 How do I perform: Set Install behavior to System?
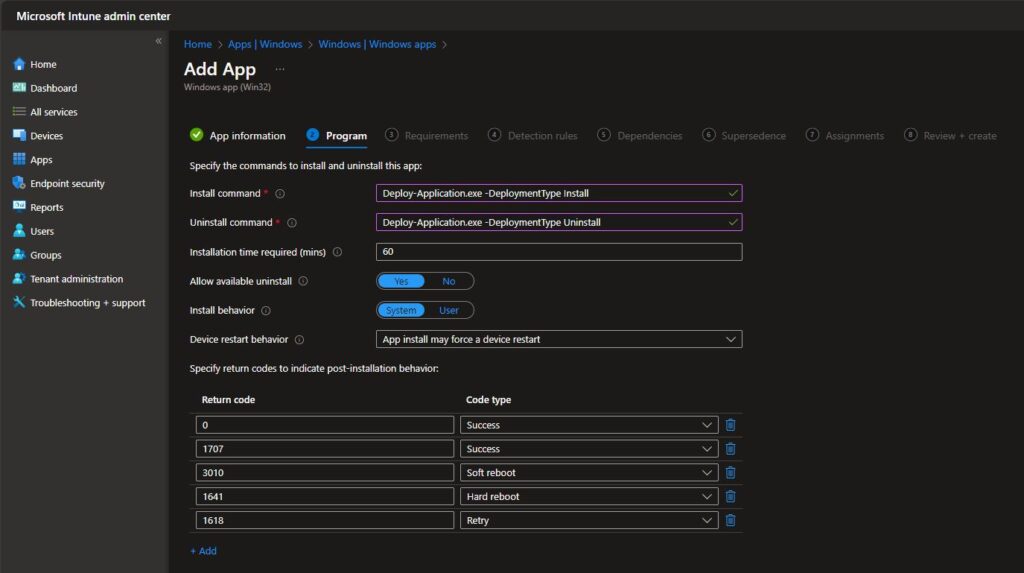click(x=401, y=310)
